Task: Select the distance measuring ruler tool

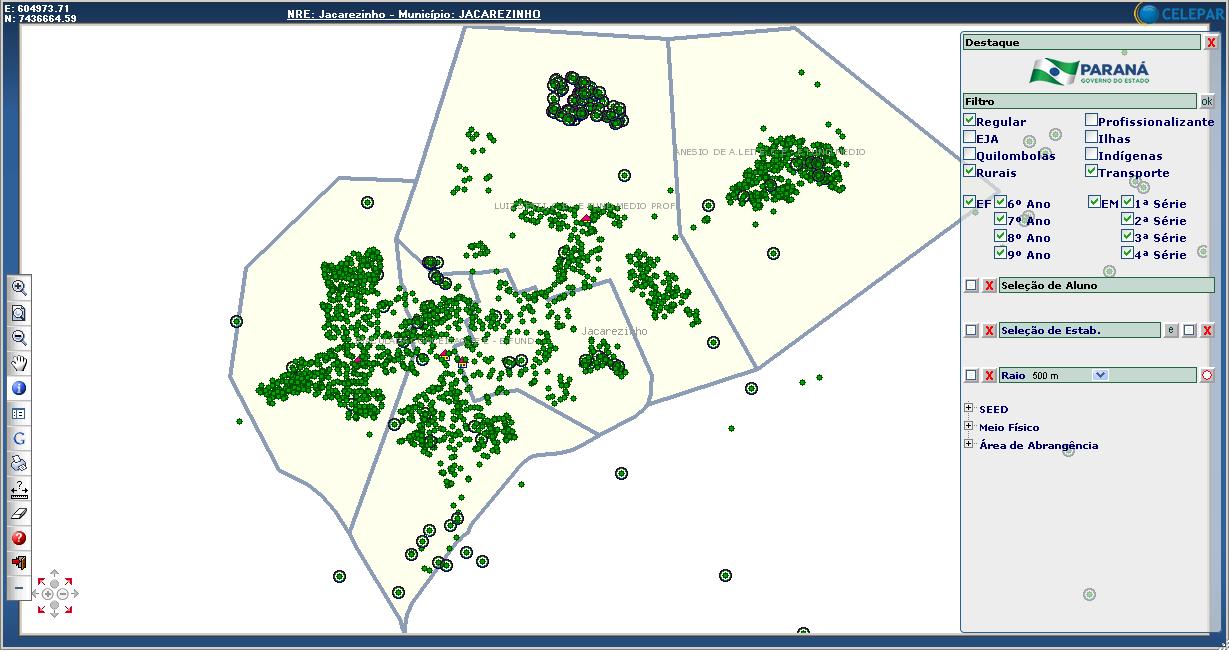Action: point(19,489)
